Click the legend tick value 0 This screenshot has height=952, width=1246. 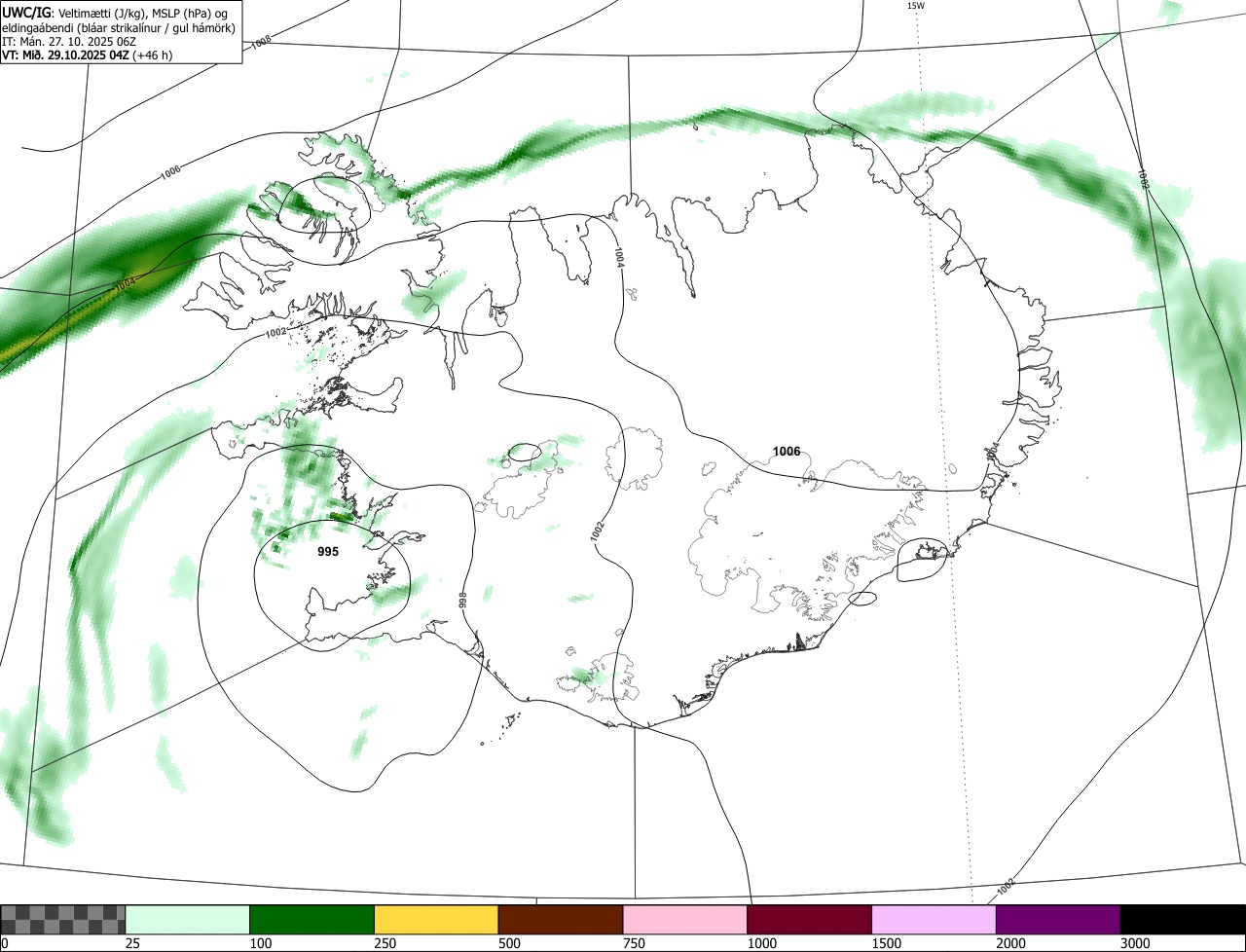(5, 943)
